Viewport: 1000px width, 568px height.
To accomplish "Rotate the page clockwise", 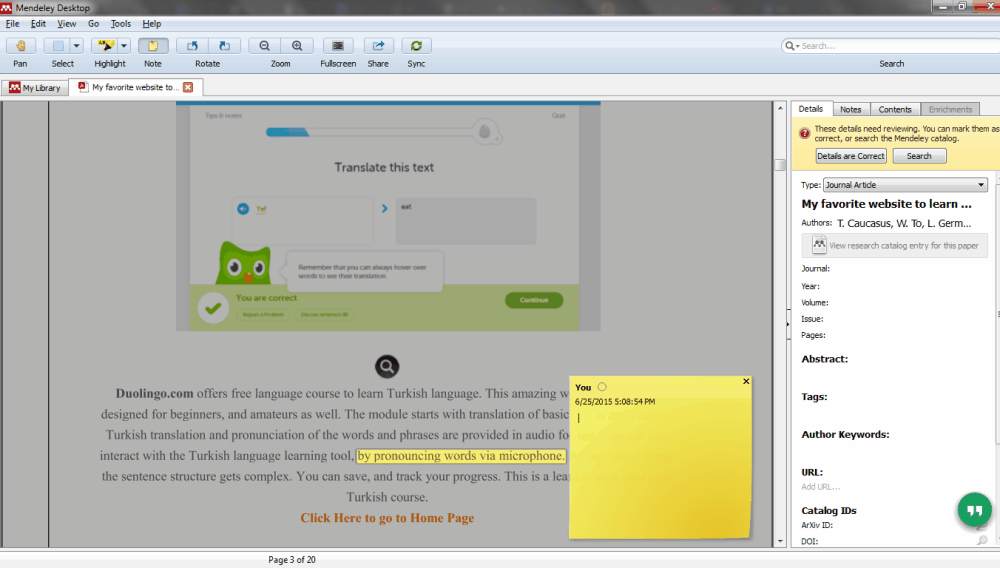I will pos(224,46).
